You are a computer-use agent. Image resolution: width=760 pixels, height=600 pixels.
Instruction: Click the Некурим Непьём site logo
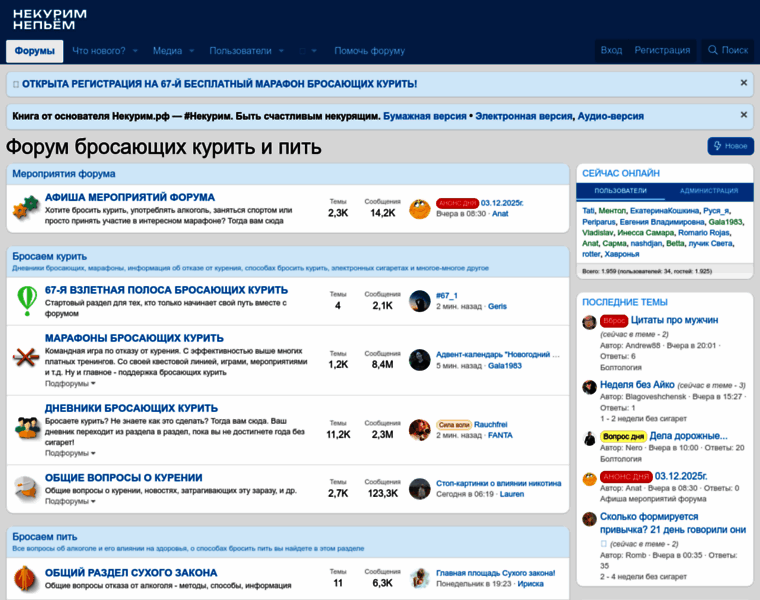click(49, 19)
